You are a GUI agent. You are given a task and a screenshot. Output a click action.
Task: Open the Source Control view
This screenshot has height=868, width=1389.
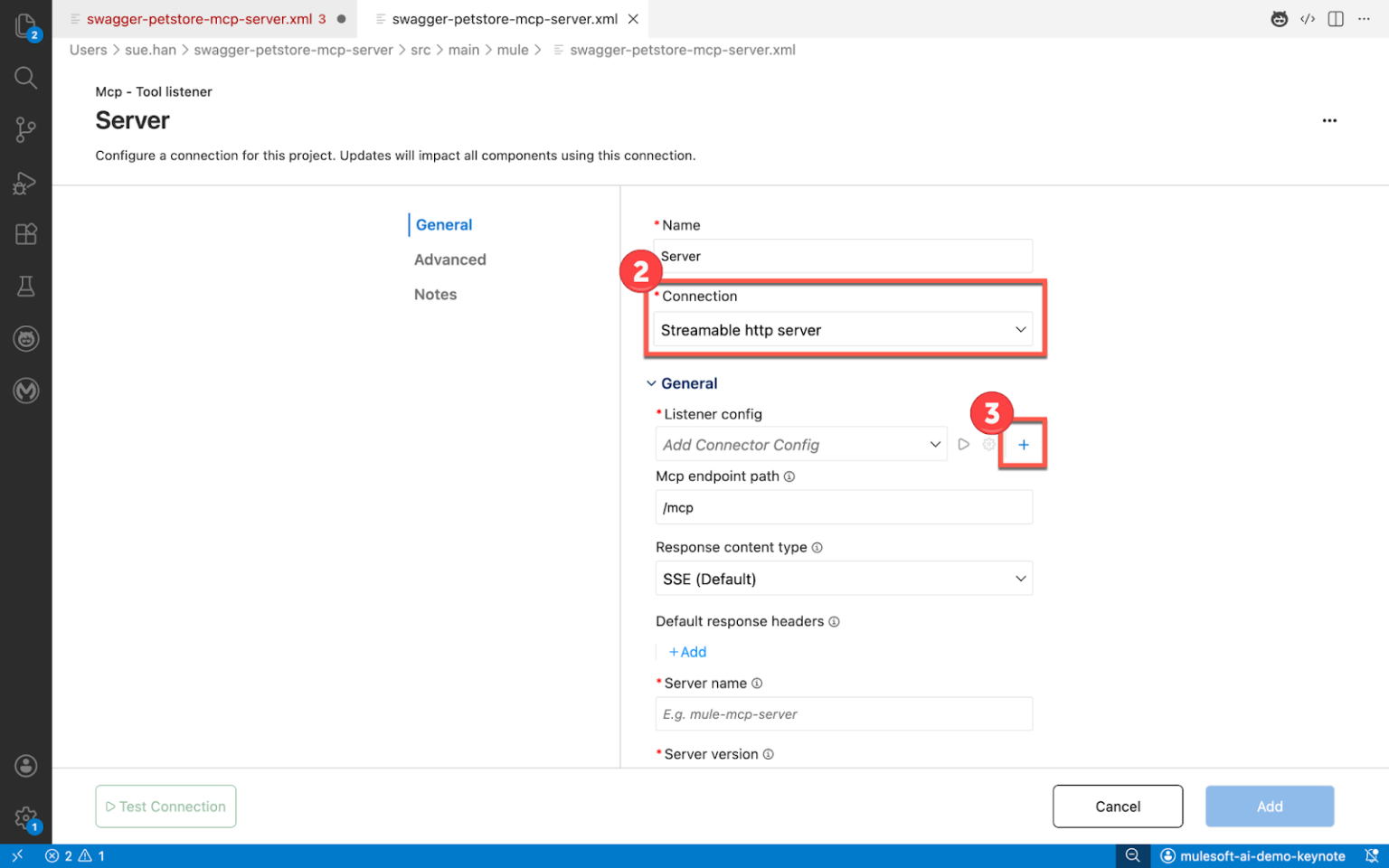[25, 129]
